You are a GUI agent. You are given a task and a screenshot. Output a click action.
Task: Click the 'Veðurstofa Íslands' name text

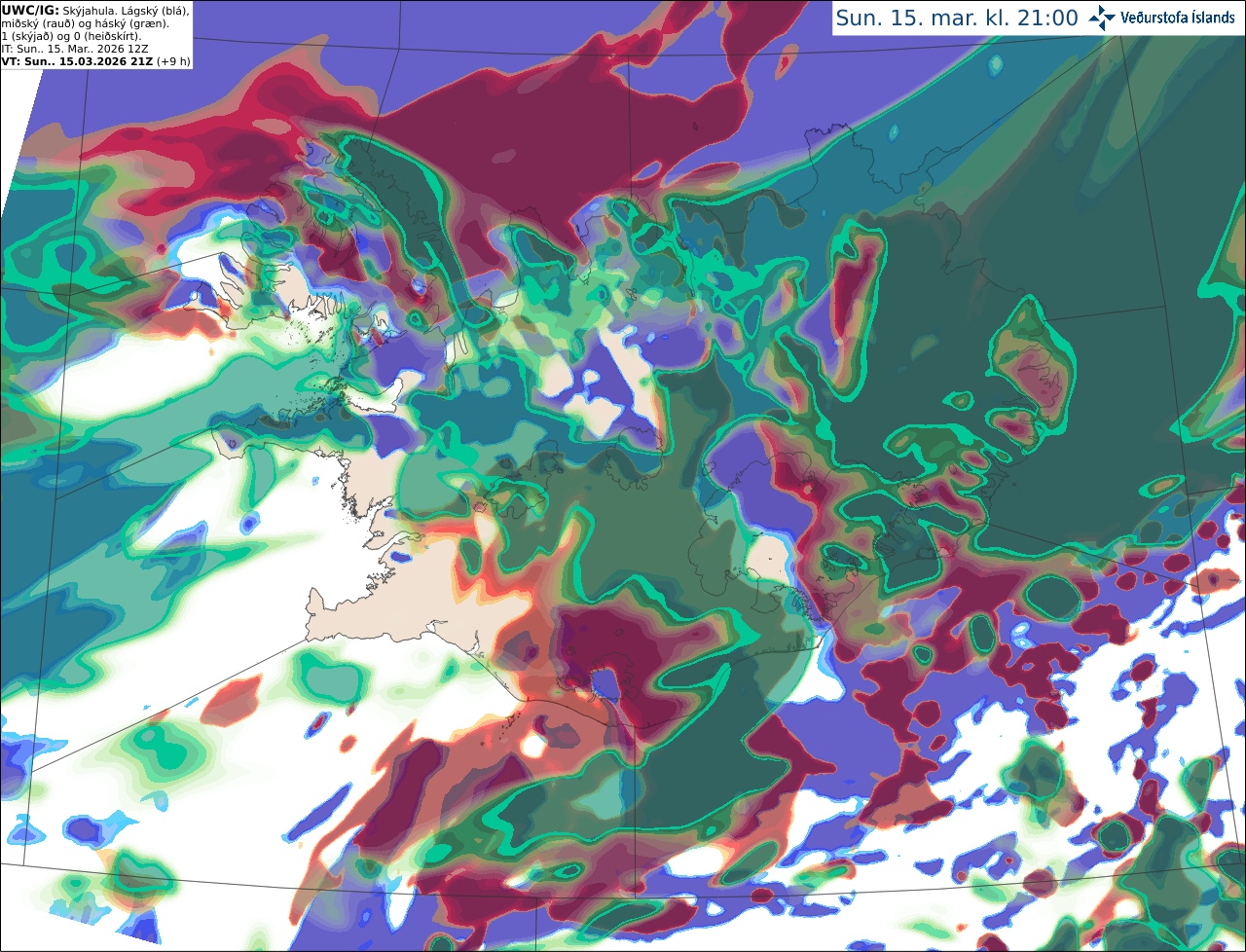(1178, 18)
